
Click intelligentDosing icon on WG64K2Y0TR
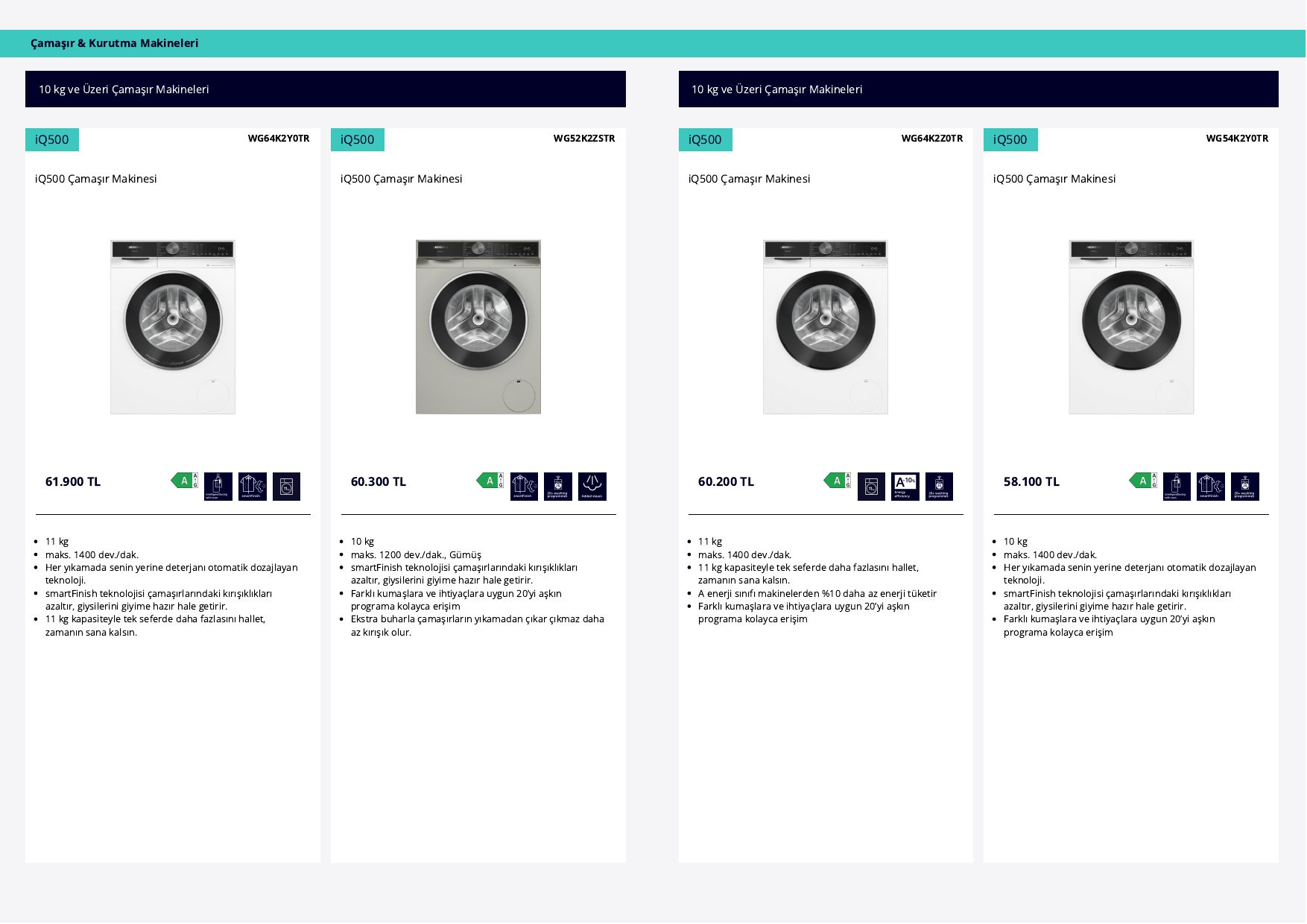point(218,487)
